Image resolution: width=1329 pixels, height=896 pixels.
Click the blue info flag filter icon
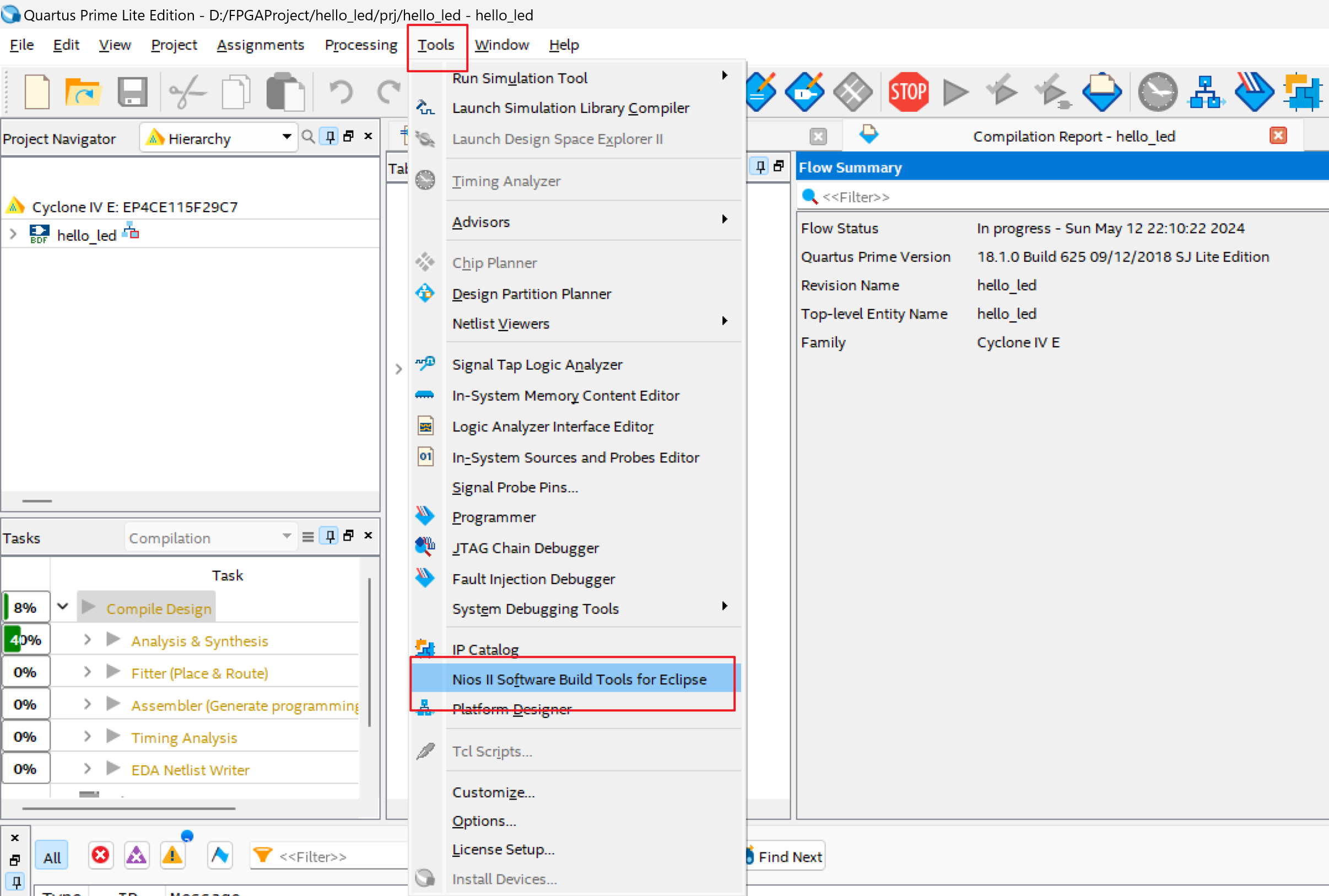pos(220,855)
